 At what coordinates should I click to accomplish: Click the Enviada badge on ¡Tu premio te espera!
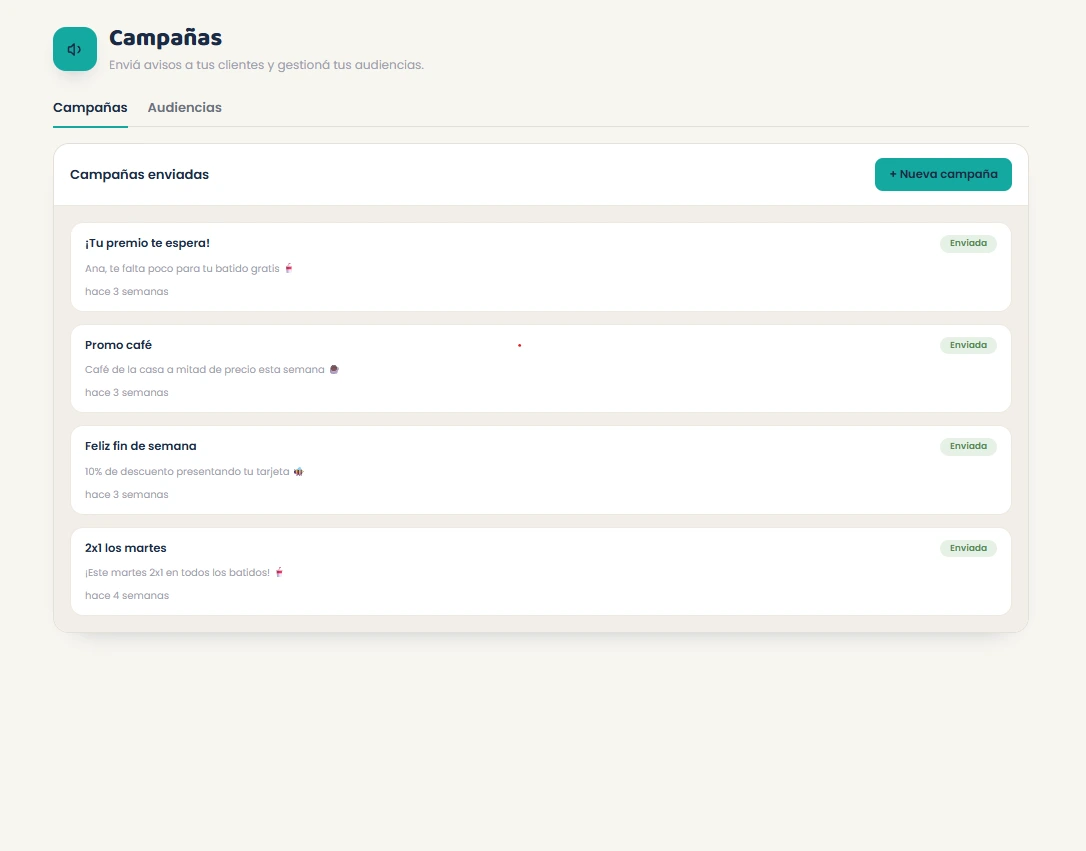[x=968, y=243]
